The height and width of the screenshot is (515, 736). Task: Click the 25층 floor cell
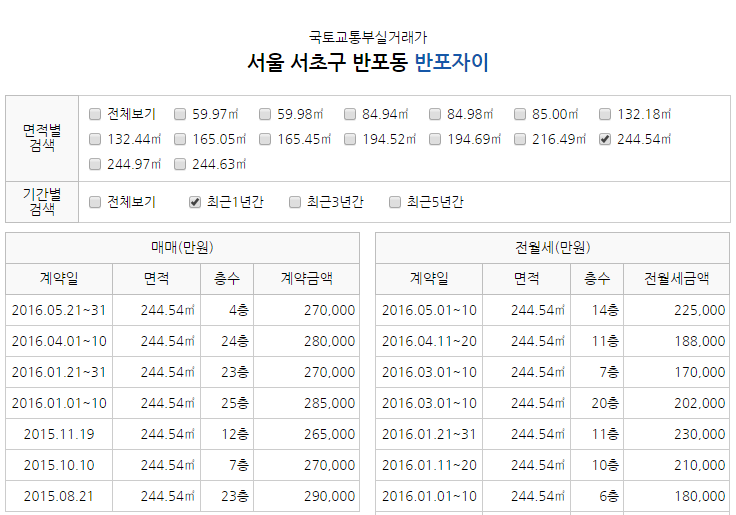point(227,403)
